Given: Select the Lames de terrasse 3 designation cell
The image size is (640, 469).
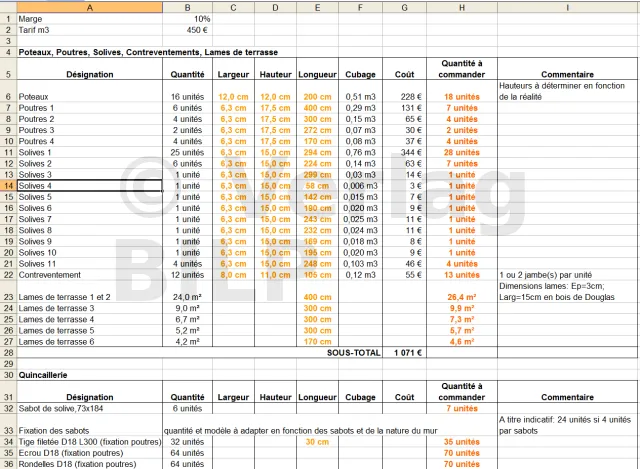Looking at the screenshot, I should [90, 308].
